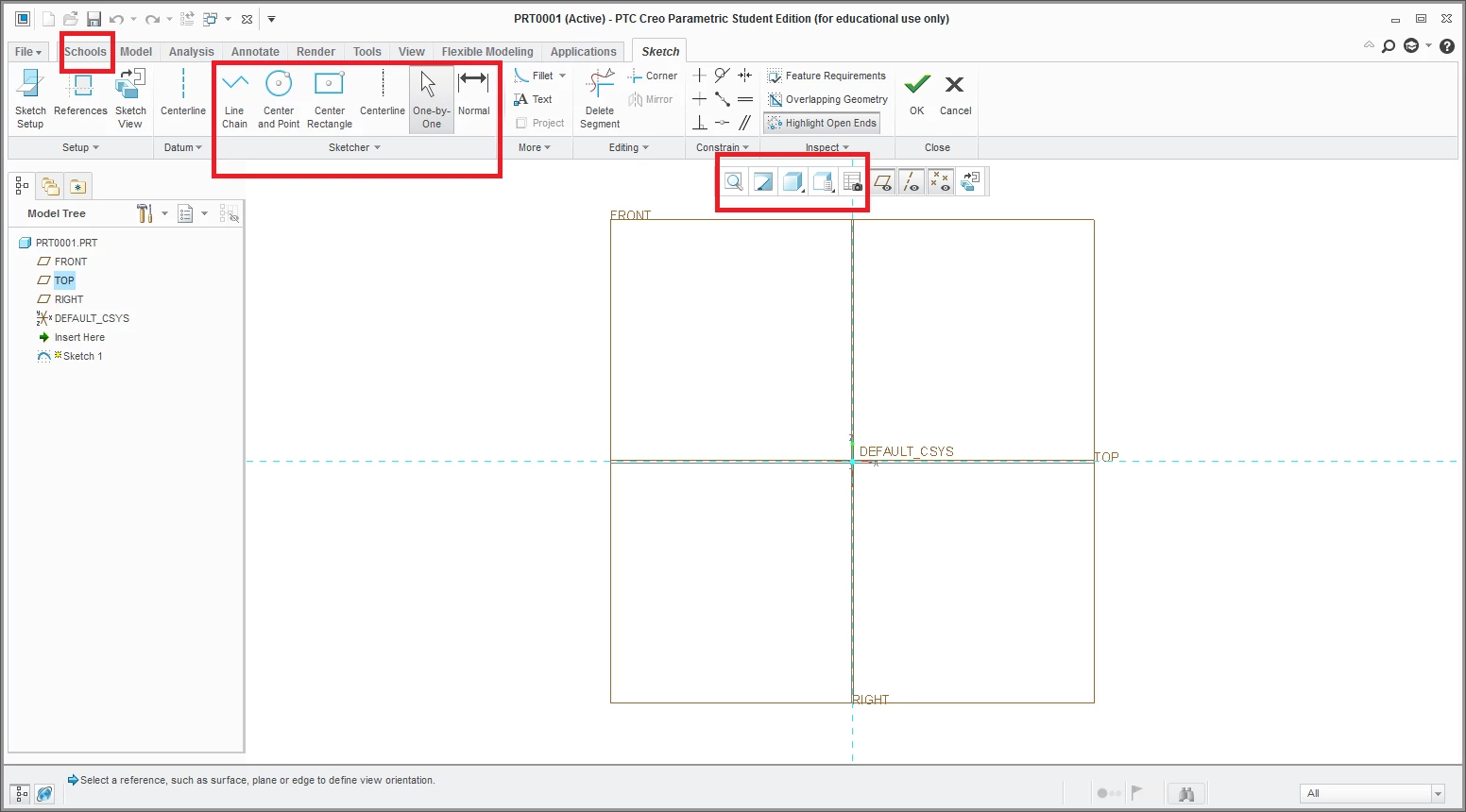Click Delete Segment tool
The height and width of the screenshot is (812, 1466).
click(600, 98)
